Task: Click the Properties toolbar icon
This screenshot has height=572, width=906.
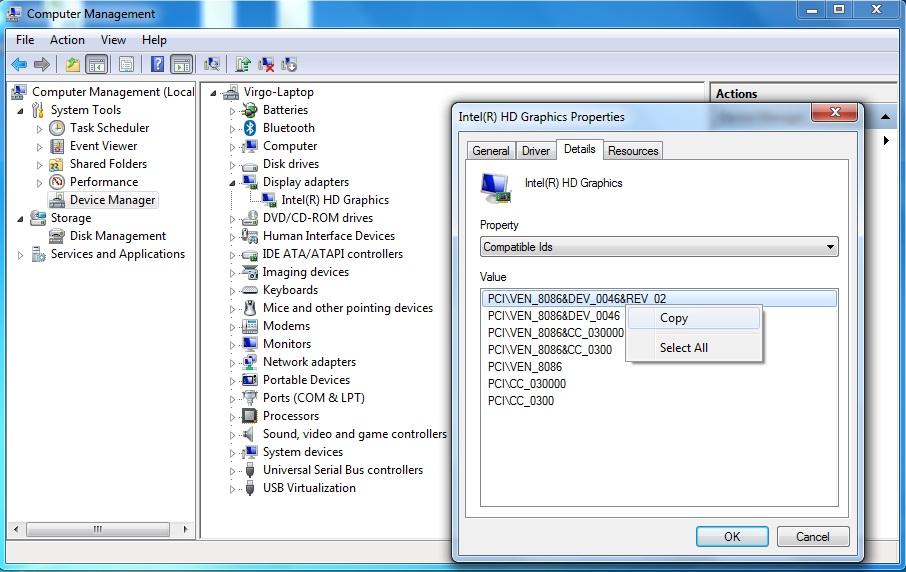Action: click(126, 64)
